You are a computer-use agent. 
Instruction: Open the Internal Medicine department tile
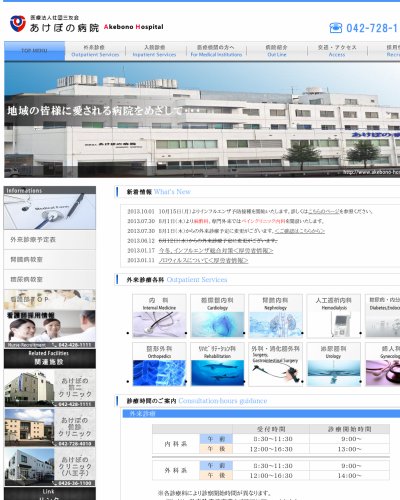click(x=159, y=316)
